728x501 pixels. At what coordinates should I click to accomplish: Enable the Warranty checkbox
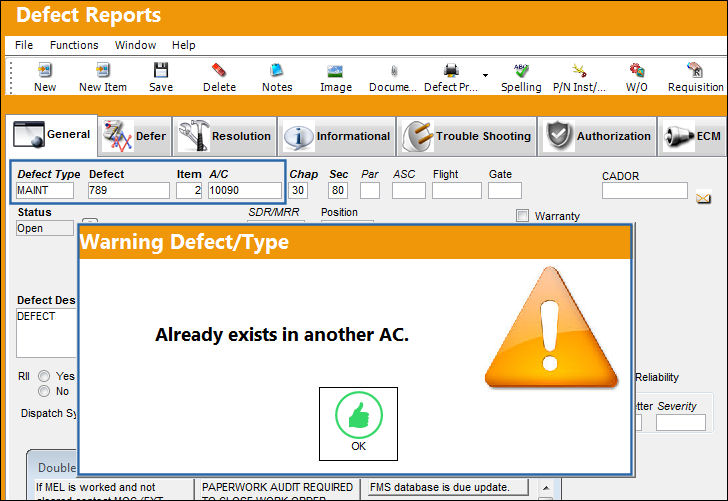(x=522, y=216)
